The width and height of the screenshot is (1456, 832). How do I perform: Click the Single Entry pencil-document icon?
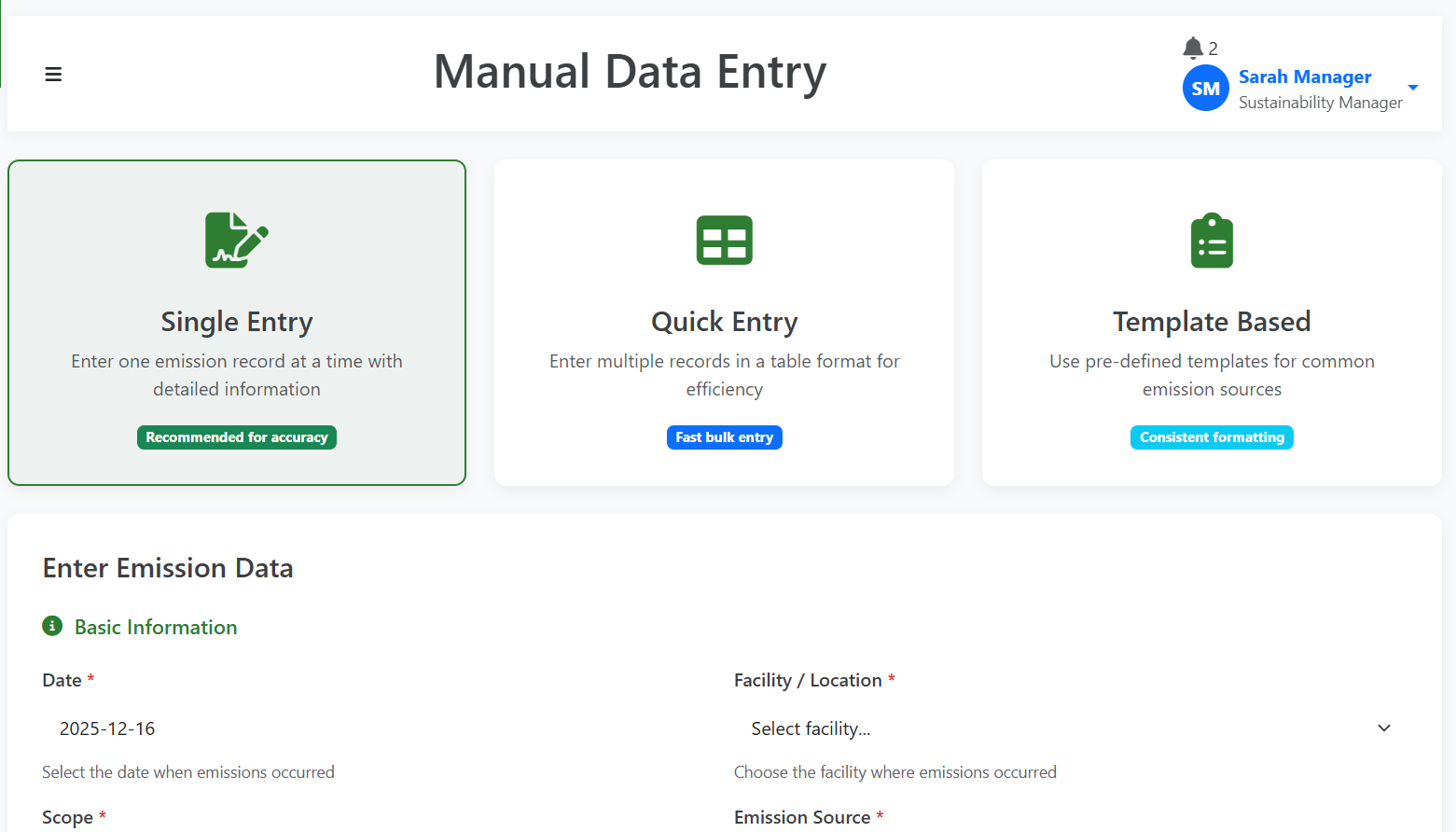click(236, 240)
